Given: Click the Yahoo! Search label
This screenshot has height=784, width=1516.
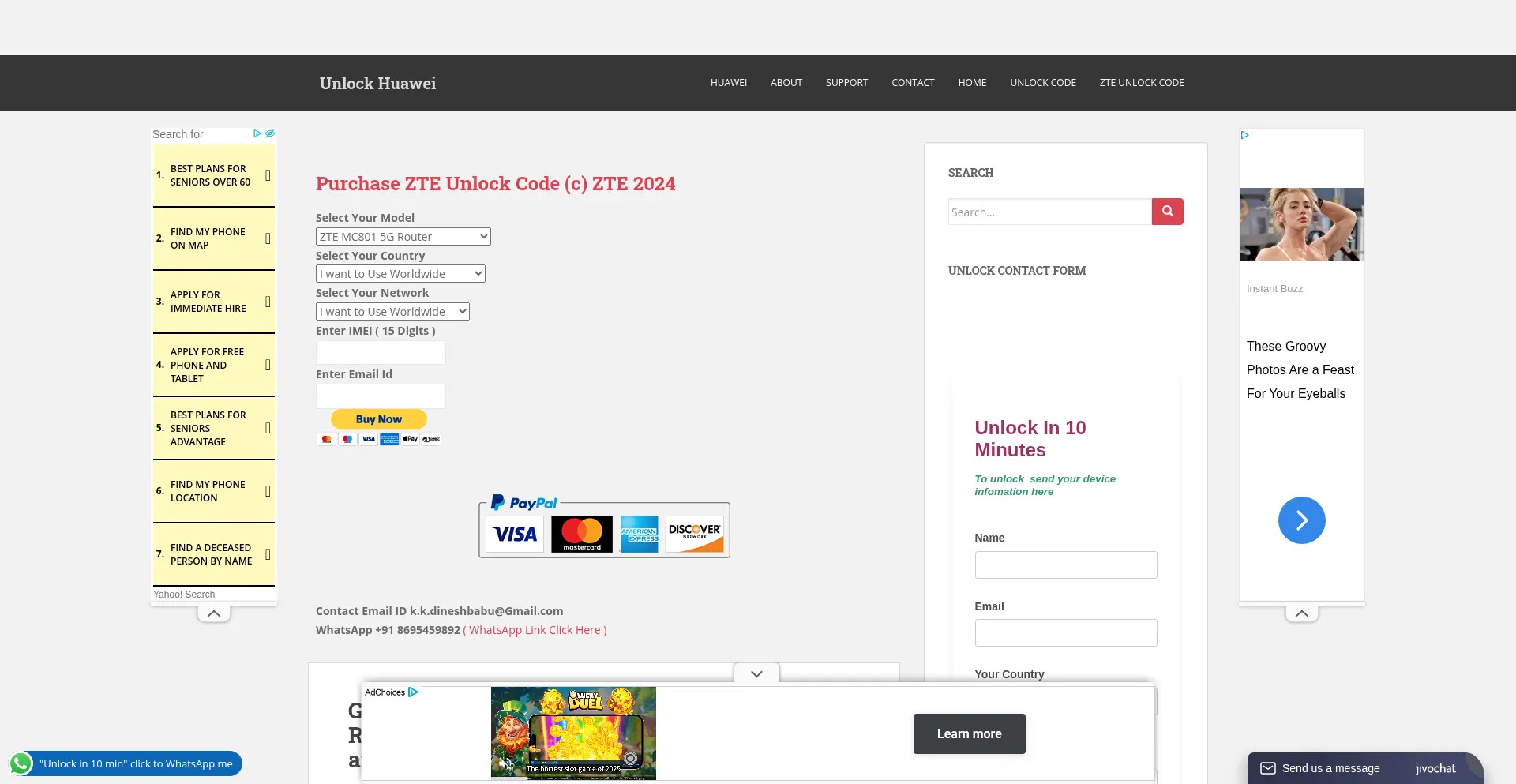Looking at the screenshot, I should [x=184, y=595].
